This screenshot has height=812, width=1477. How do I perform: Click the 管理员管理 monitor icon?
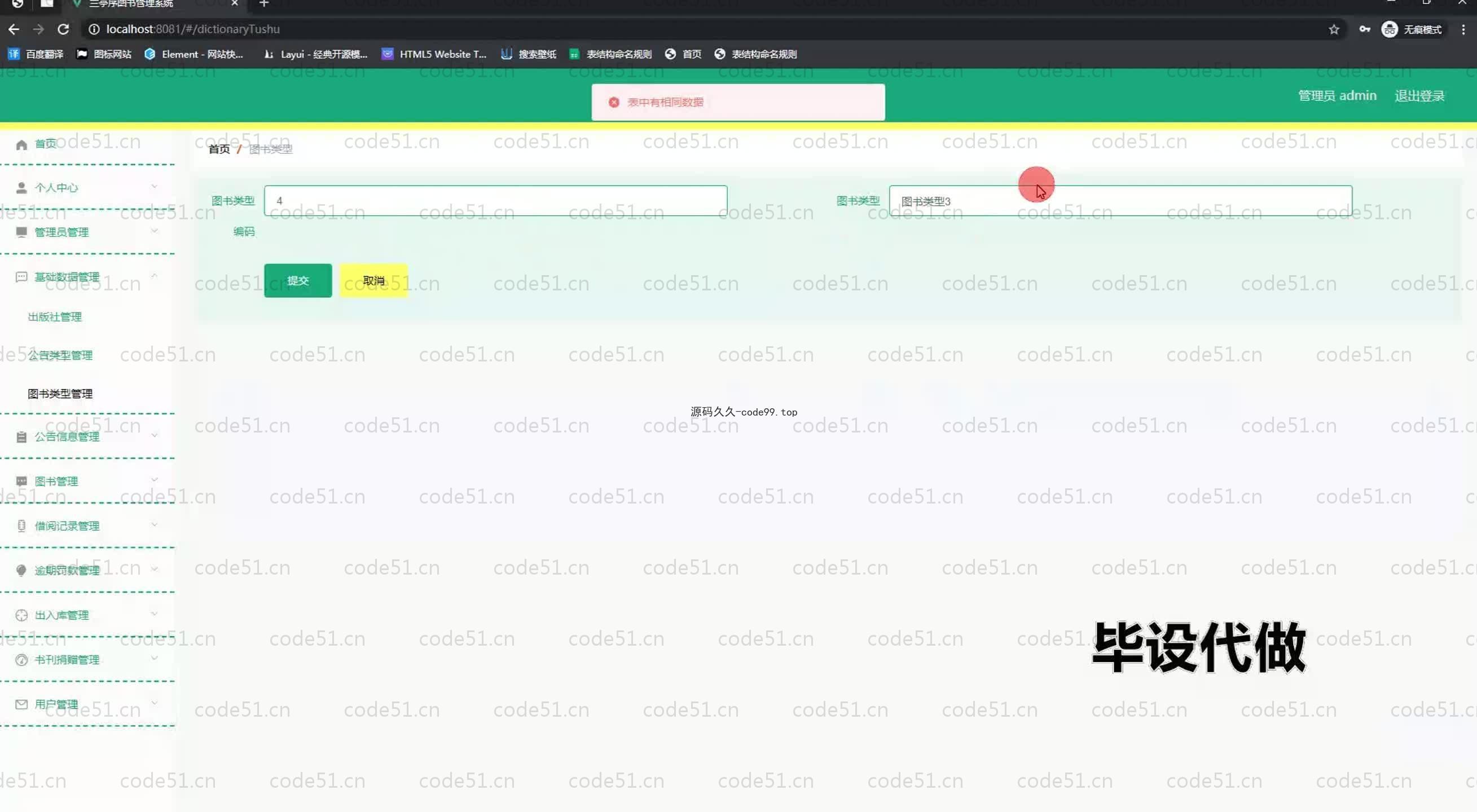[21, 232]
